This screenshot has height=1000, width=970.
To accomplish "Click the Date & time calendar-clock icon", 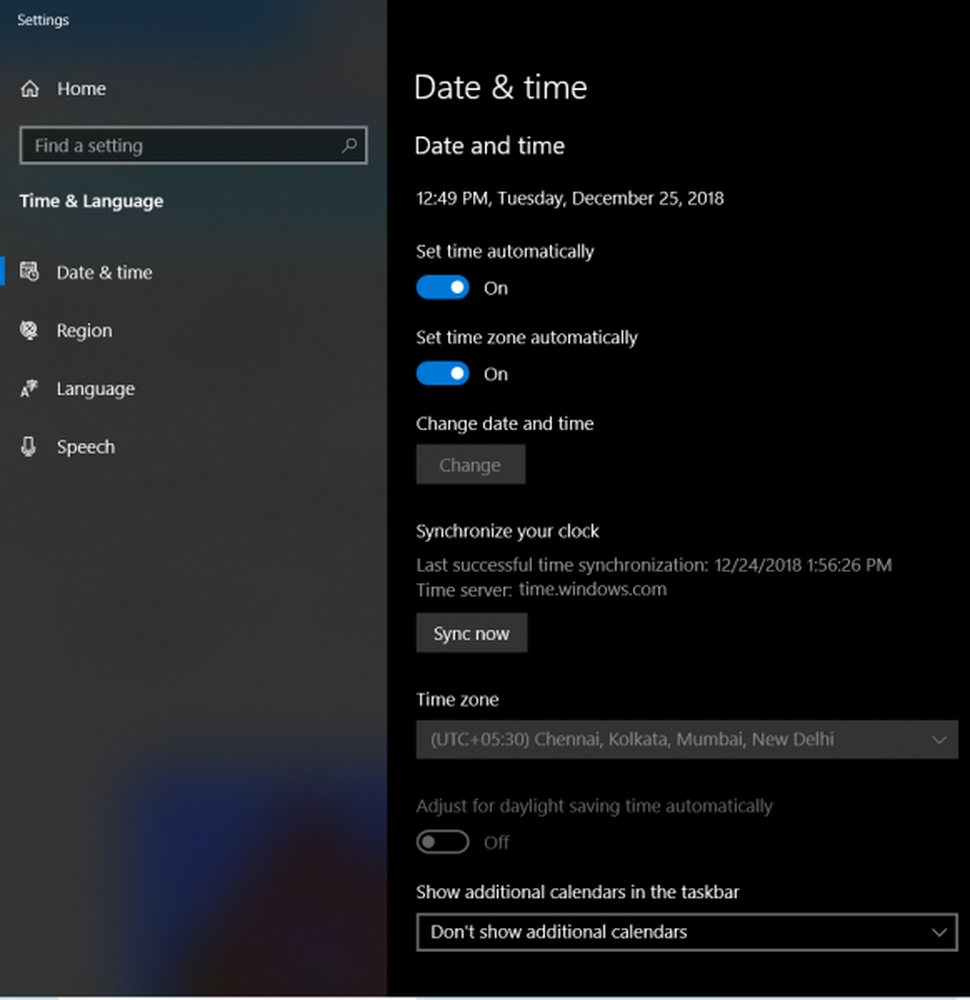I will [x=30, y=272].
